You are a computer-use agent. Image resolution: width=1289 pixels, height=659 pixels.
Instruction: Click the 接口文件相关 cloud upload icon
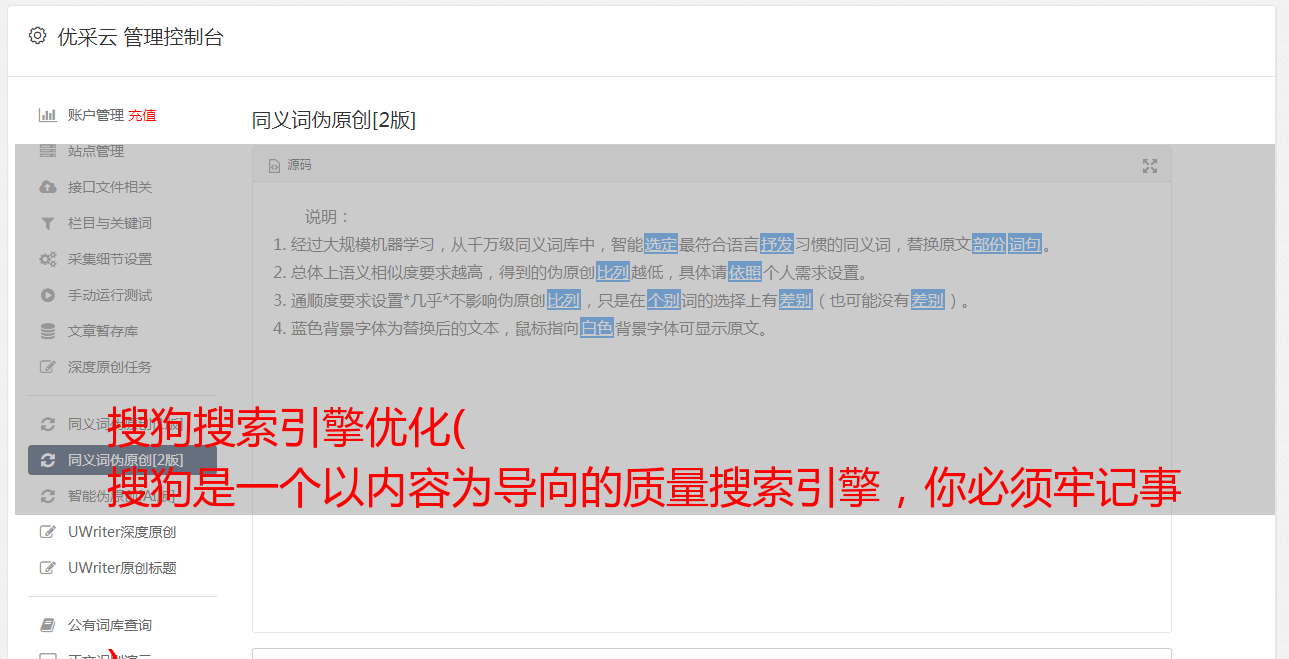pyautogui.click(x=47, y=187)
